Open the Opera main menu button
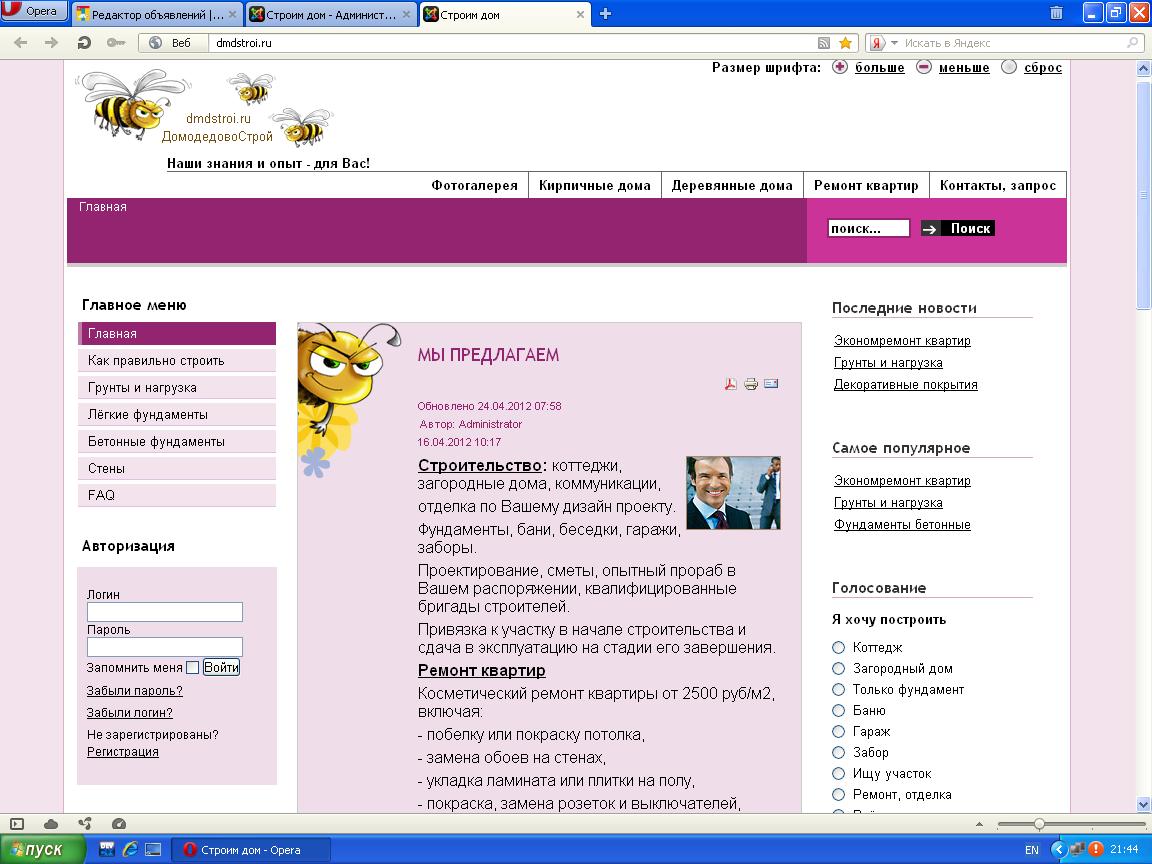 click(x=35, y=12)
